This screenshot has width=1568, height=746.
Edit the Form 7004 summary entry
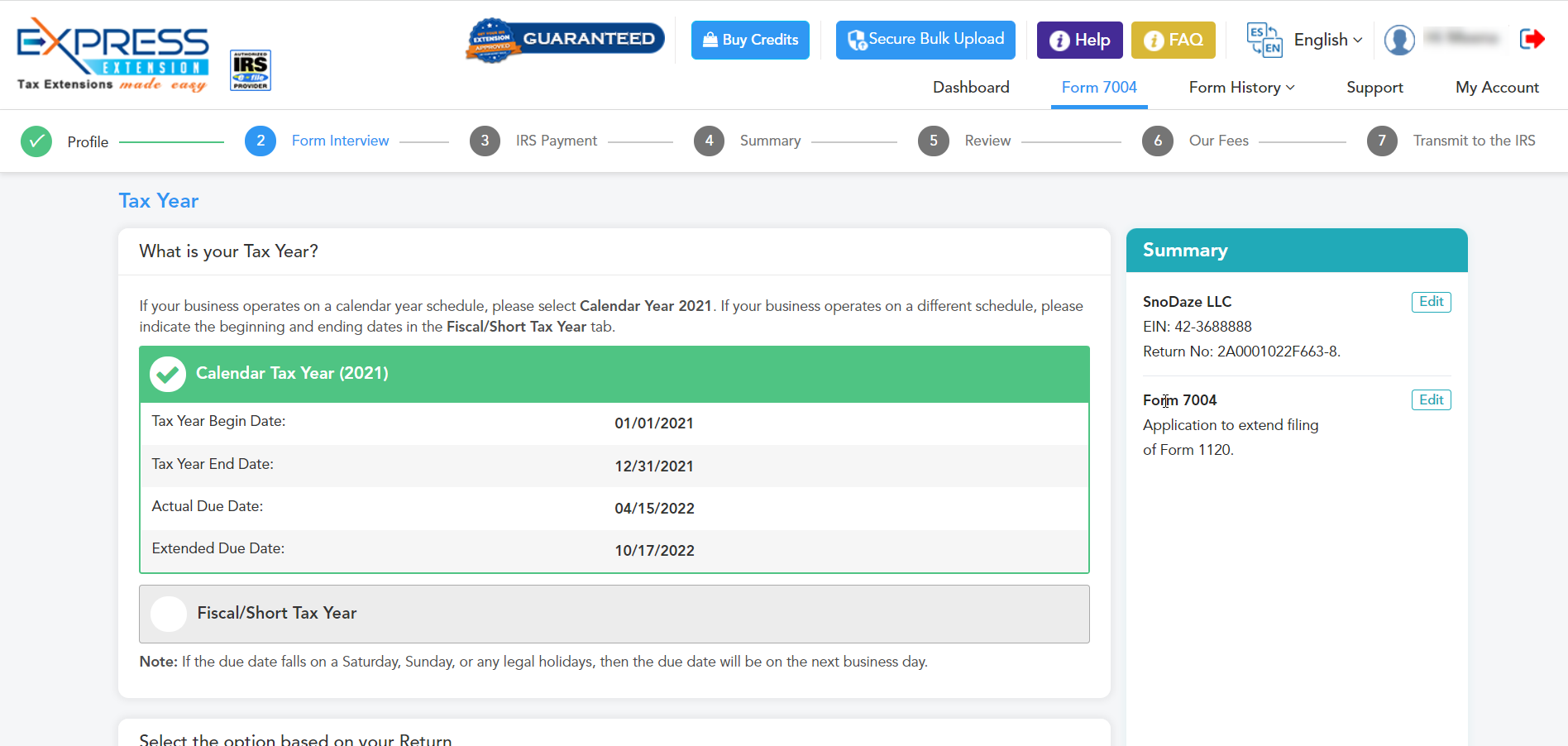(x=1431, y=400)
